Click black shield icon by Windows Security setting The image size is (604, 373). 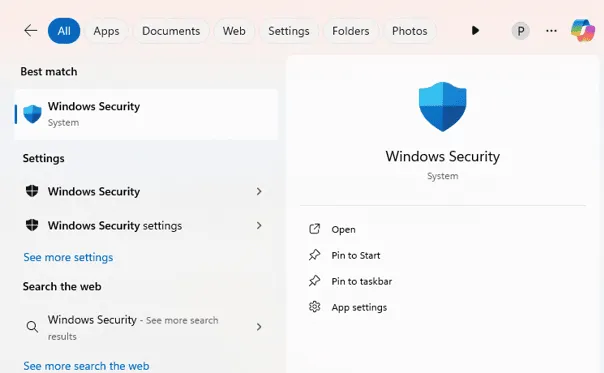32,191
